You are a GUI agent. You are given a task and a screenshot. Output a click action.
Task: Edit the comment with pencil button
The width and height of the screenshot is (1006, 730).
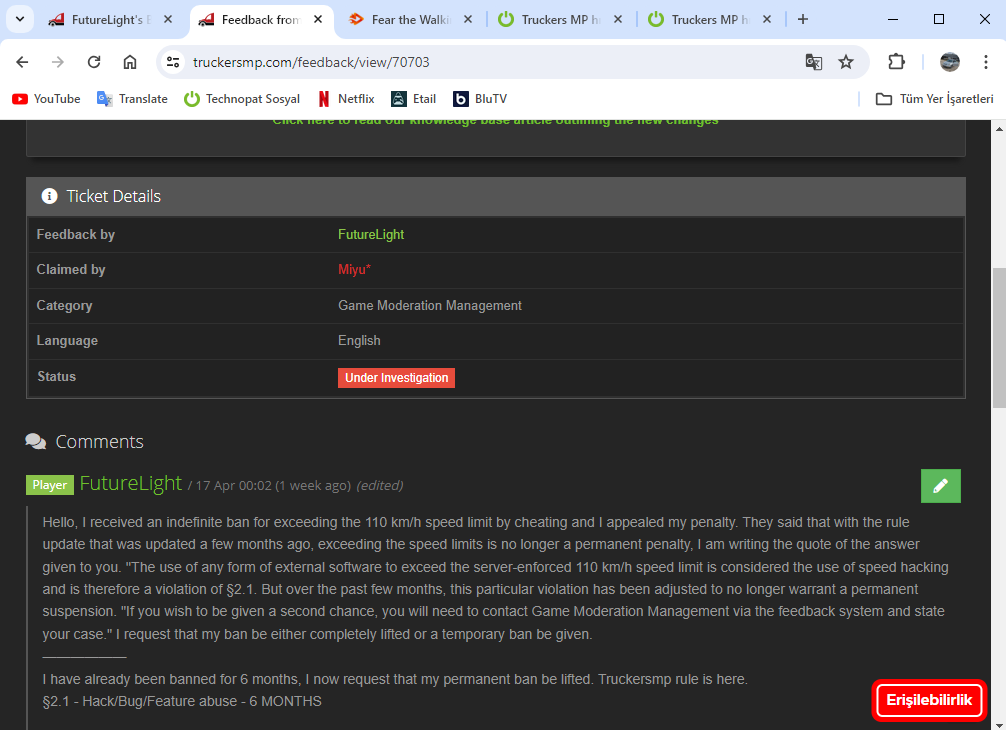[941, 486]
